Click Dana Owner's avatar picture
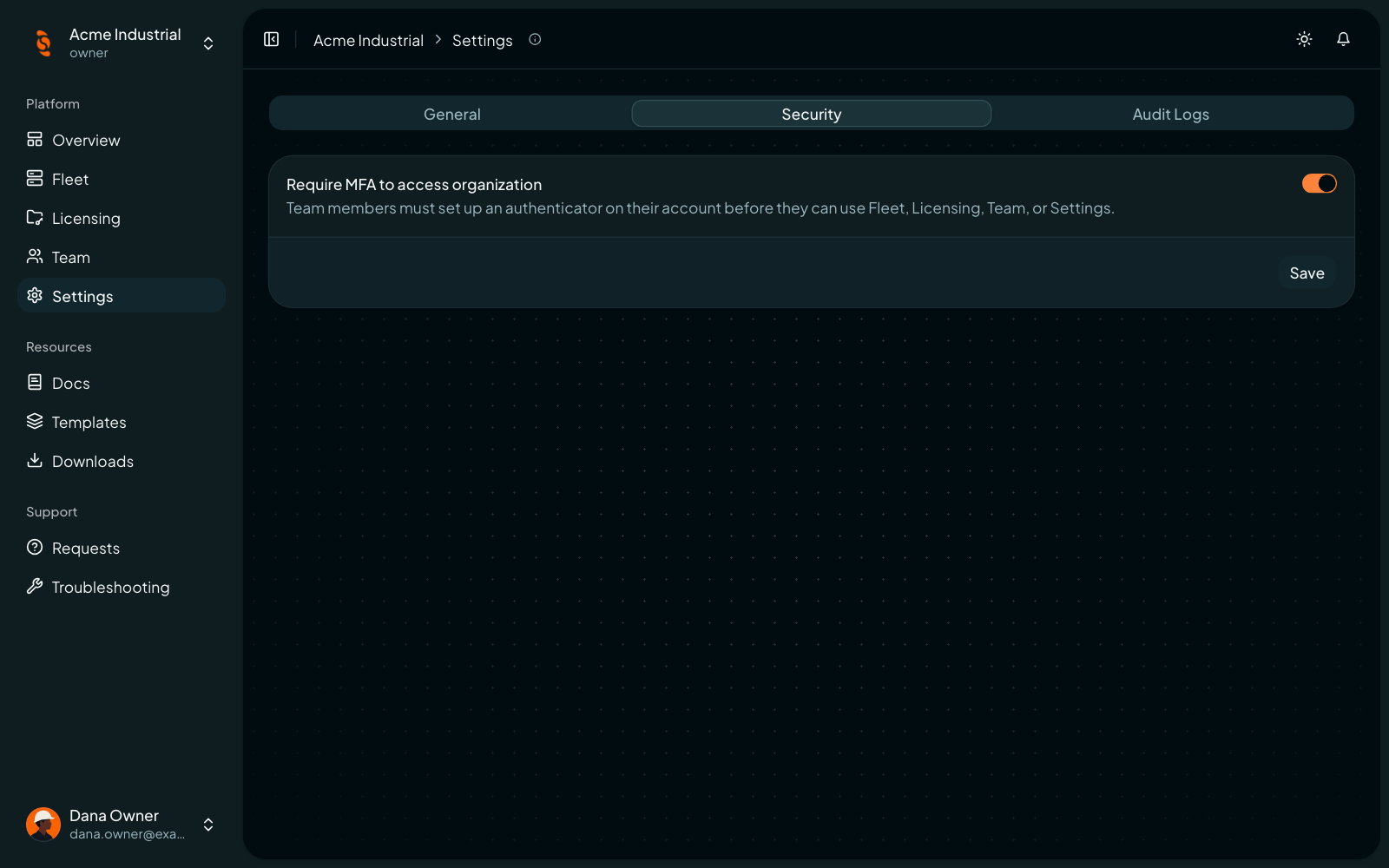The height and width of the screenshot is (868, 1389). pos(43,824)
